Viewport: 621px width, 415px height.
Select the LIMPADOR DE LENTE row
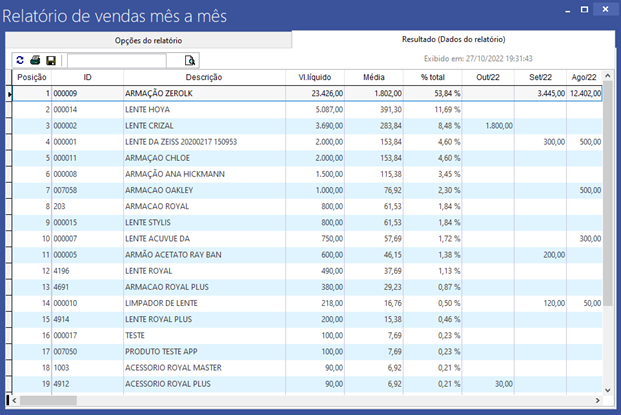204,303
